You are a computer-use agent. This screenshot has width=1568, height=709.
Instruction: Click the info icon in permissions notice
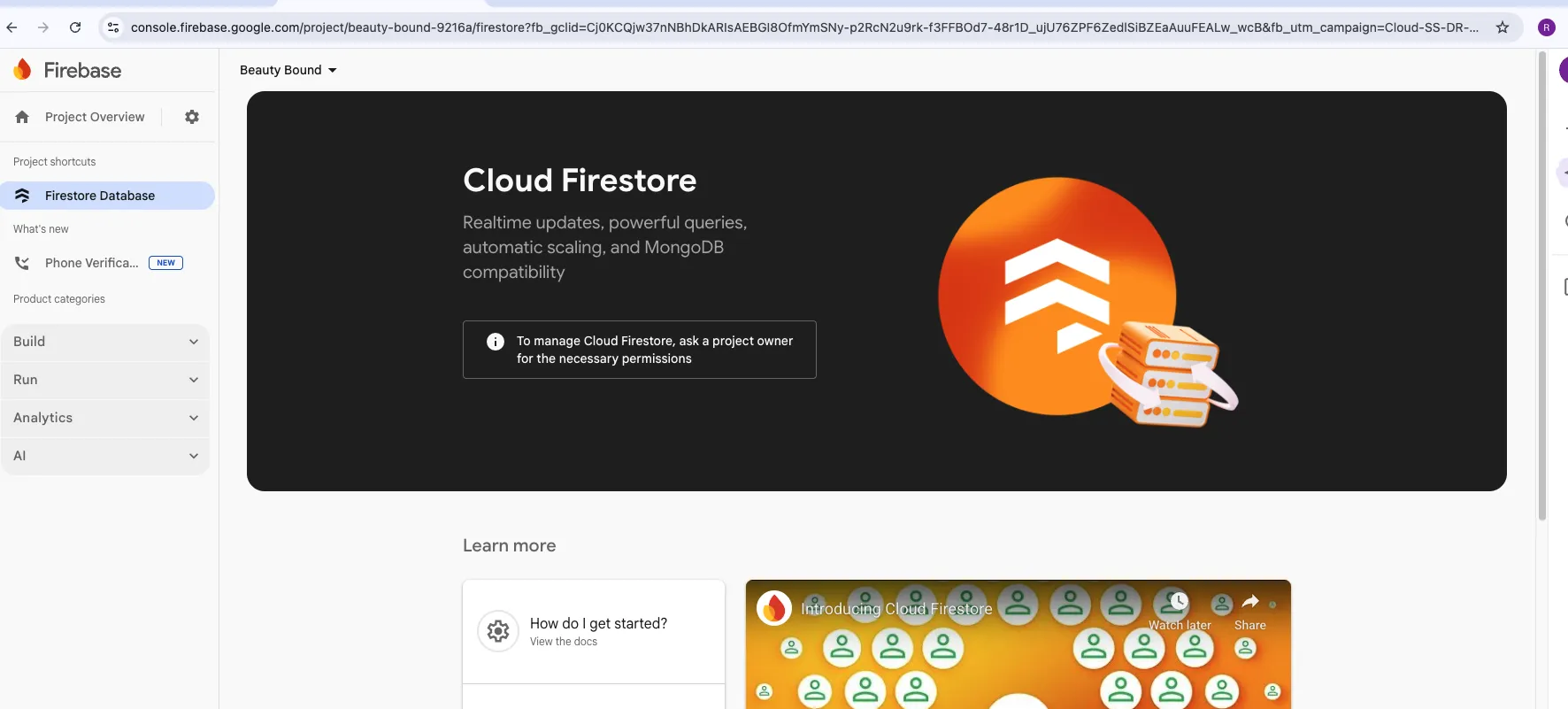[x=496, y=342]
